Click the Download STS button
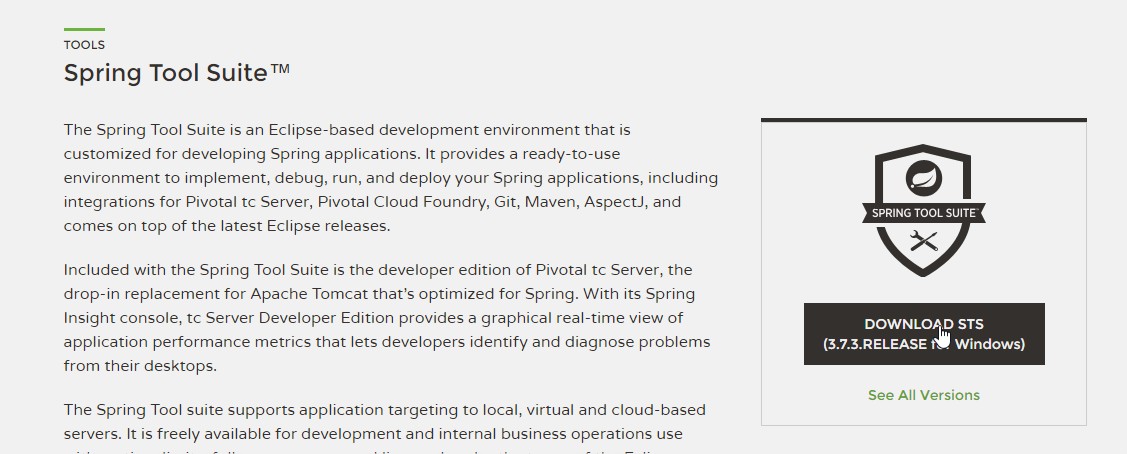 (924, 334)
